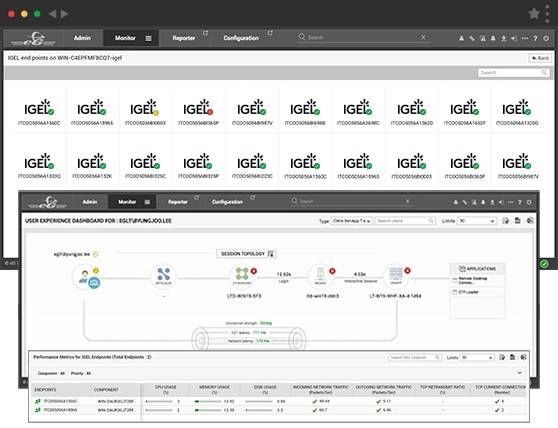The width and height of the screenshot is (558, 428).
Task: Click the Broker node ltd-win19-ddc3
Action: coord(320,276)
